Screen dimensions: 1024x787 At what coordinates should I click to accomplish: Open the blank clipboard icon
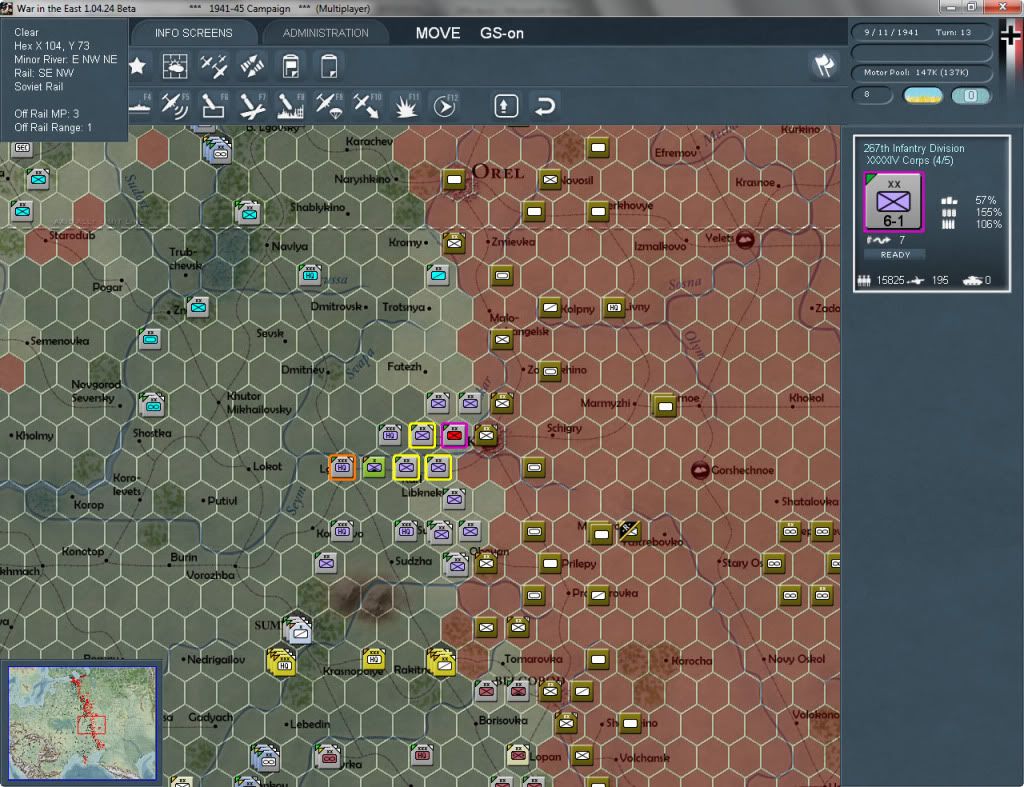click(x=329, y=66)
